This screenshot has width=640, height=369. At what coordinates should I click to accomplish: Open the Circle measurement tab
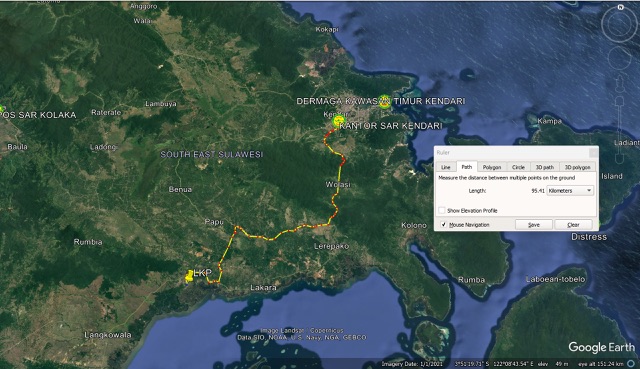[x=518, y=167]
